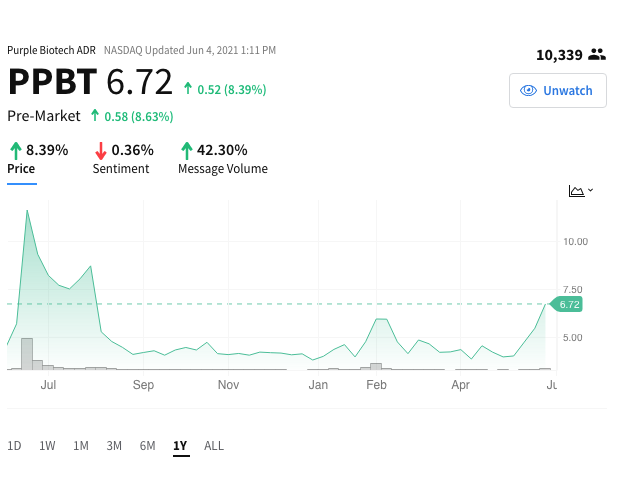This screenshot has height=481, width=618.
Task: Click the 0.52 (8.39%) price change text
Action: coord(232,90)
